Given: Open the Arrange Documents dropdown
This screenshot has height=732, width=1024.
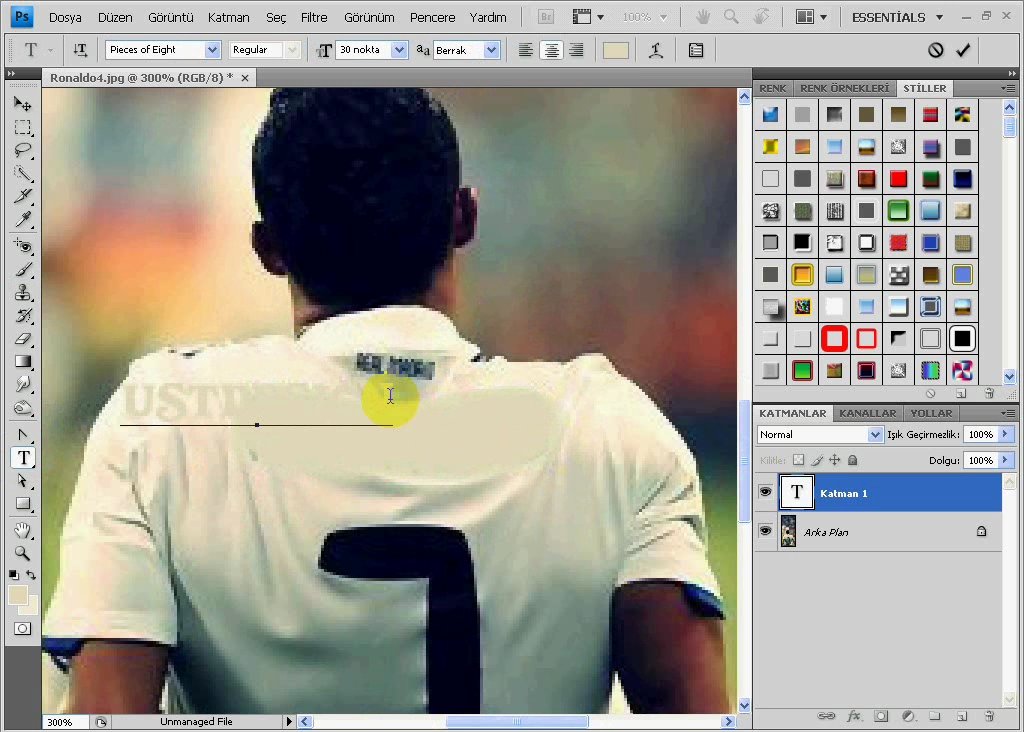Looking at the screenshot, I should point(811,17).
